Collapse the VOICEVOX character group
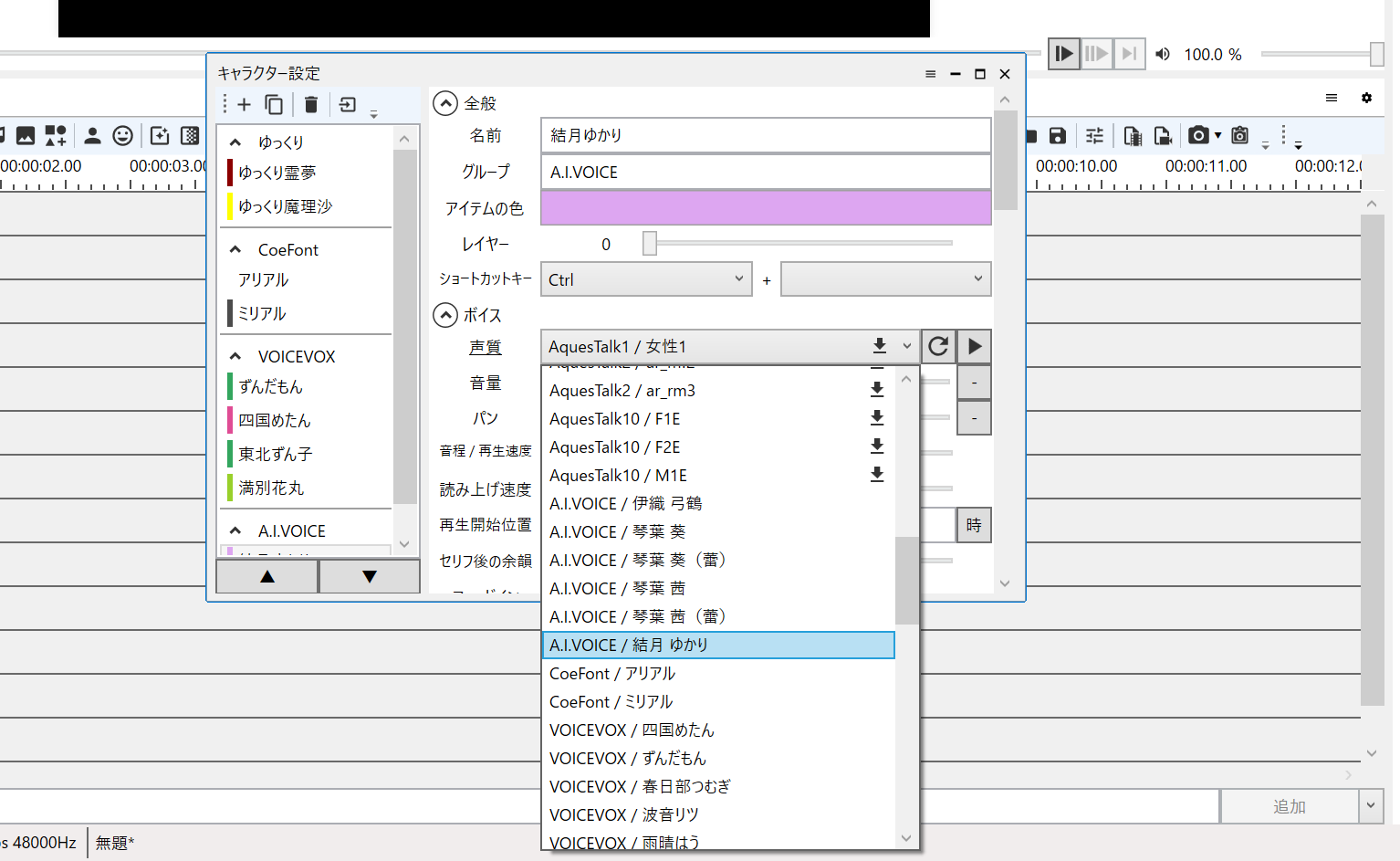1400x861 pixels. (x=235, y=356)
